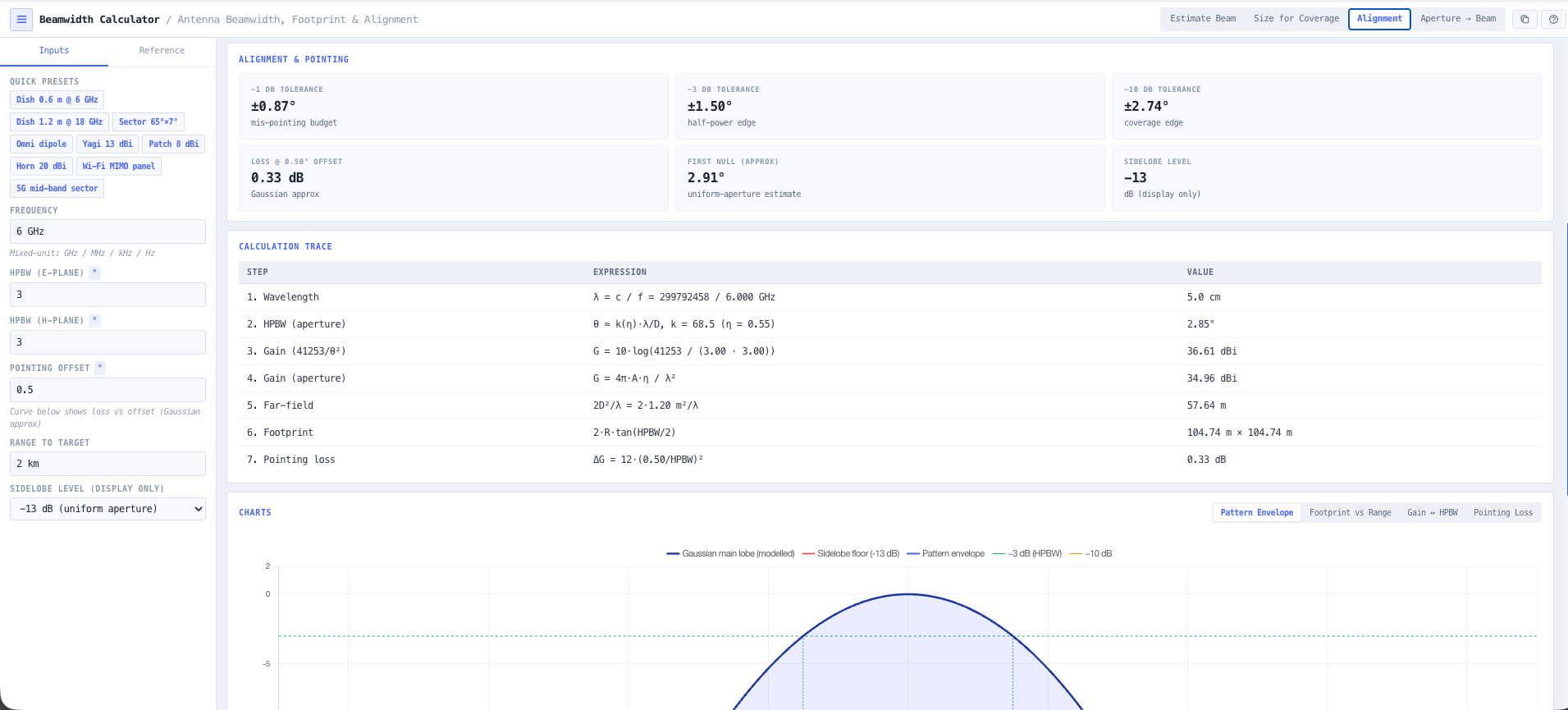Apply the Sector 65°×7° preset
Viewport: 1568px width, 710px height.
(148, 122)
